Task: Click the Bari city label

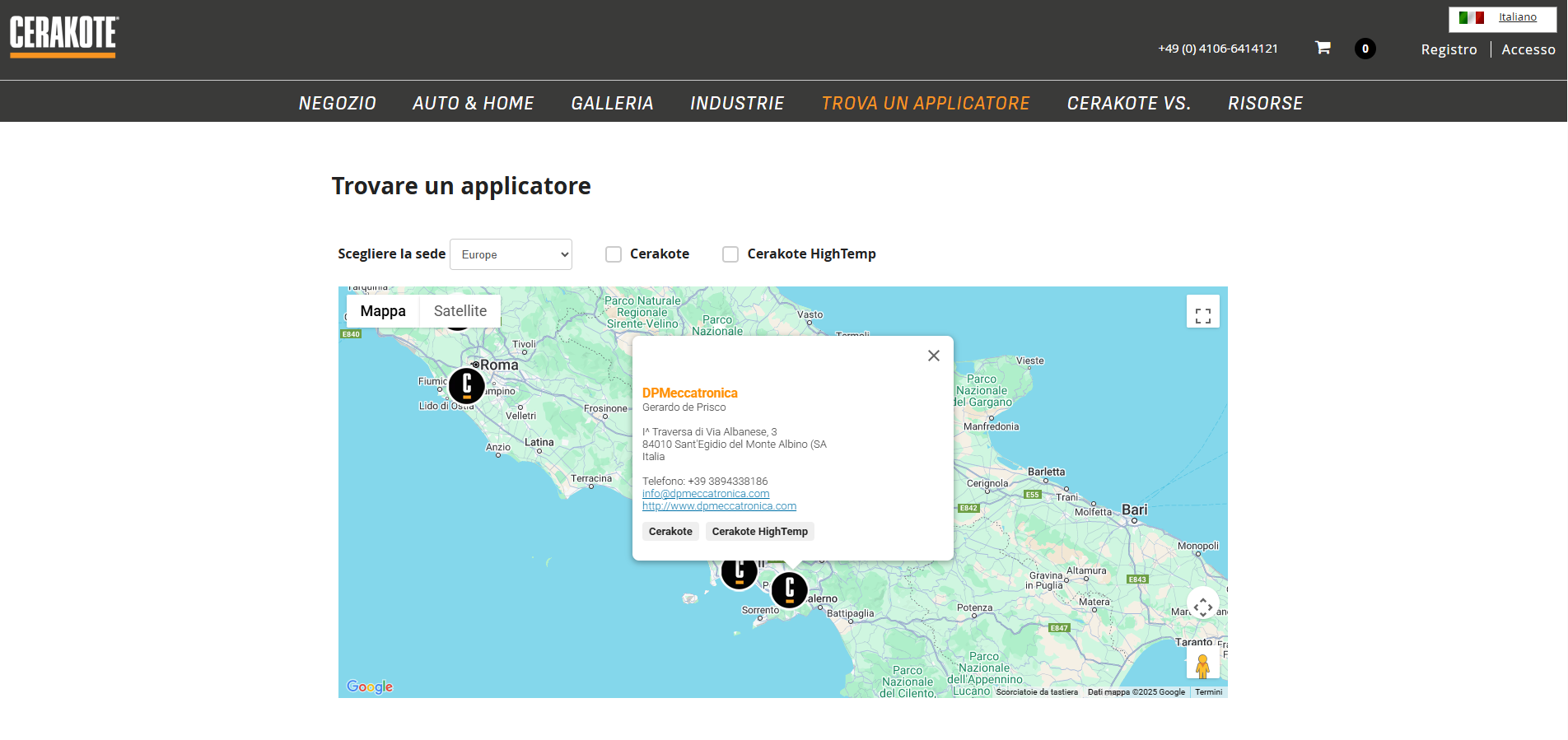Action: point(1135,510)
